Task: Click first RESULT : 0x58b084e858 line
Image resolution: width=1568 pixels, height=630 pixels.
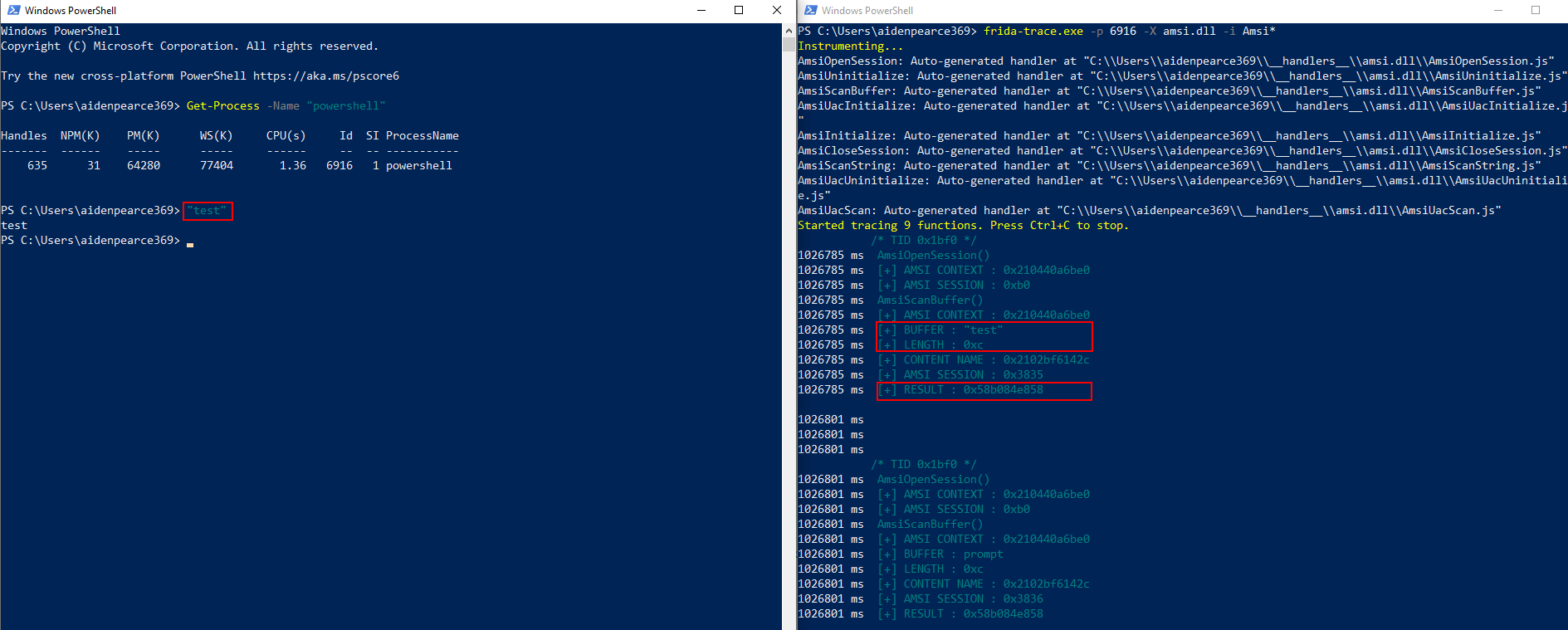Action: 960,389
